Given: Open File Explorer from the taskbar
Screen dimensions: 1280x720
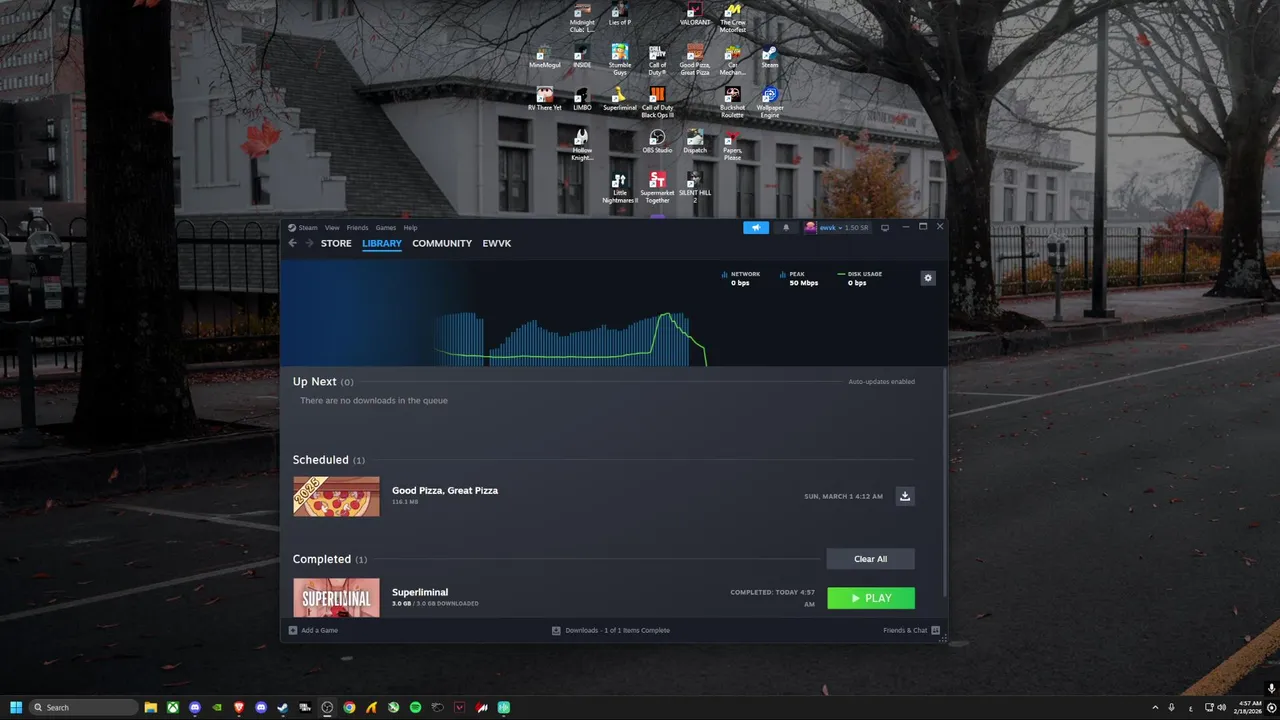Looking at the screenshot, I should click(x=151, y=707).
